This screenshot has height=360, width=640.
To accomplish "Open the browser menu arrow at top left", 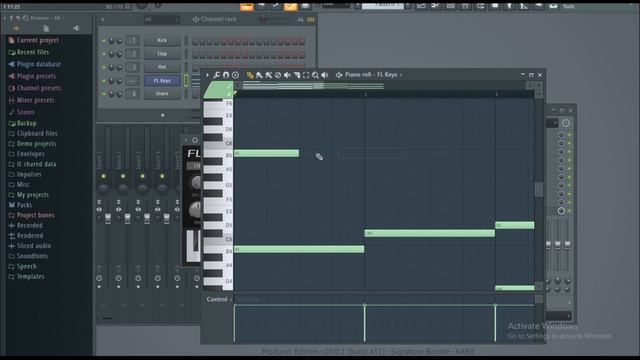I will click(4, 18).
